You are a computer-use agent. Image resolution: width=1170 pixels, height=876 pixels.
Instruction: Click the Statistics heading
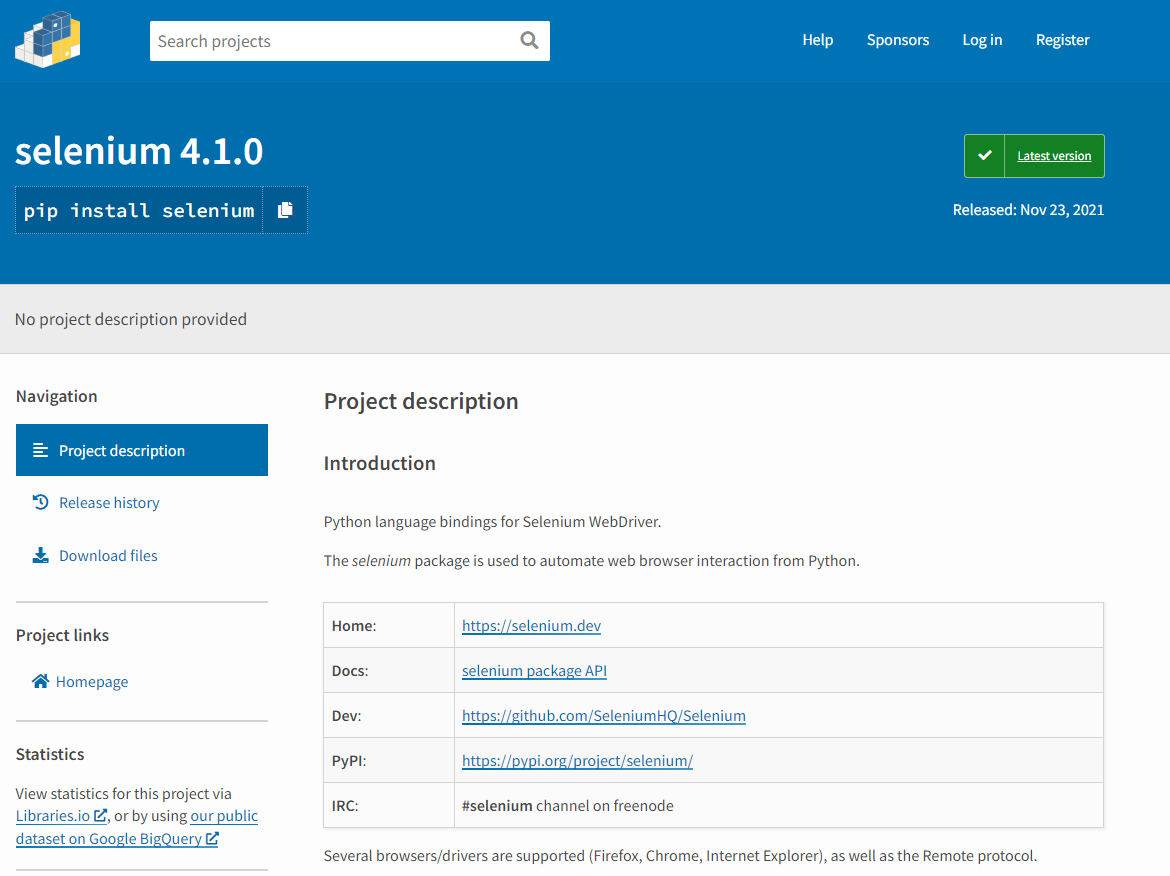pos(50,754)
